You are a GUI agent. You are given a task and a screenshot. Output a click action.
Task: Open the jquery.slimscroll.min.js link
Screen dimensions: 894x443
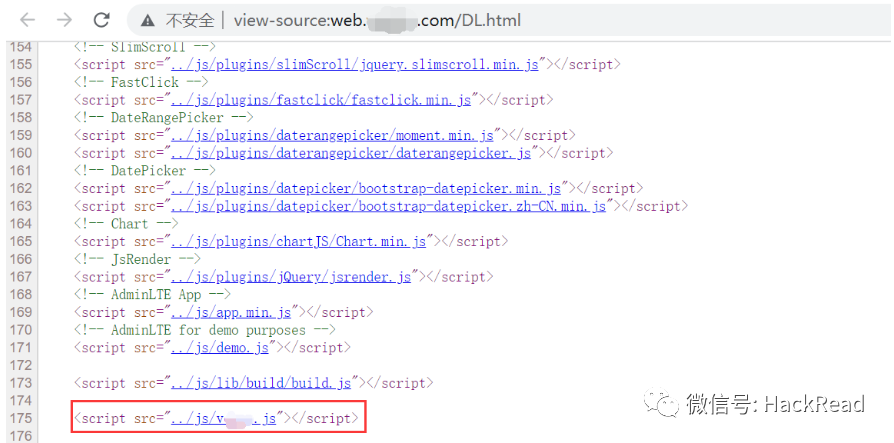[x=355, y=64]
